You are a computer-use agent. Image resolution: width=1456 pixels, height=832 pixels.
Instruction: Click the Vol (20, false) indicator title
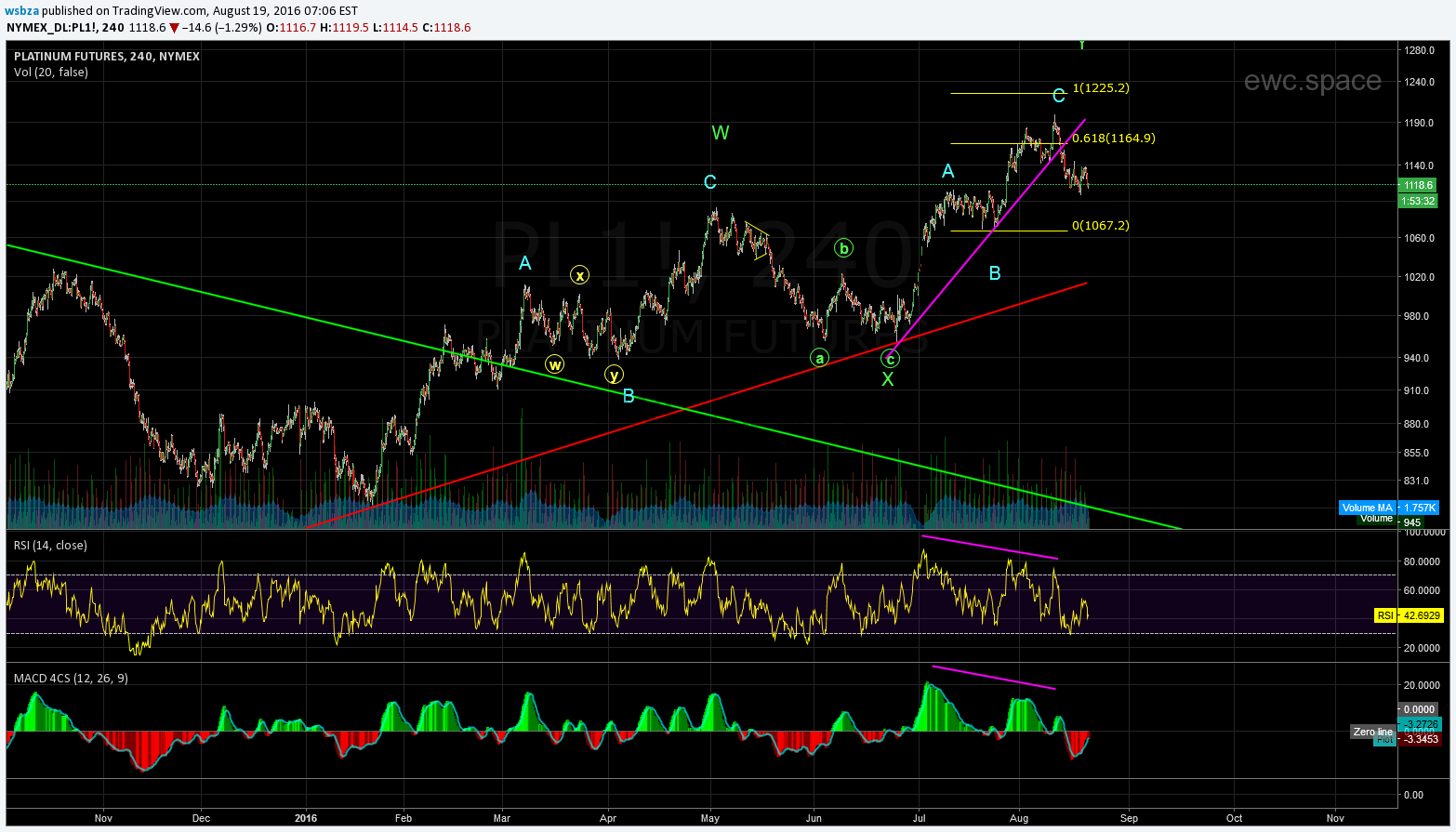[51, 73]
